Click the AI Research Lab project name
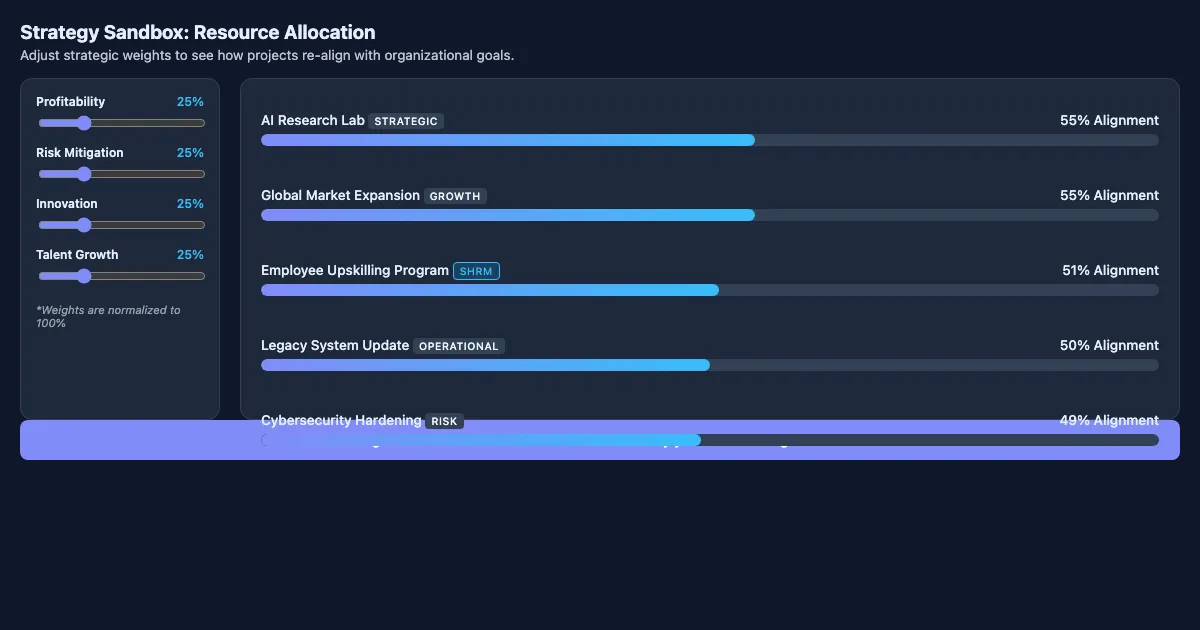Image resolution: width=1200 pixels, height=630 pixels. tap(313, 120)
